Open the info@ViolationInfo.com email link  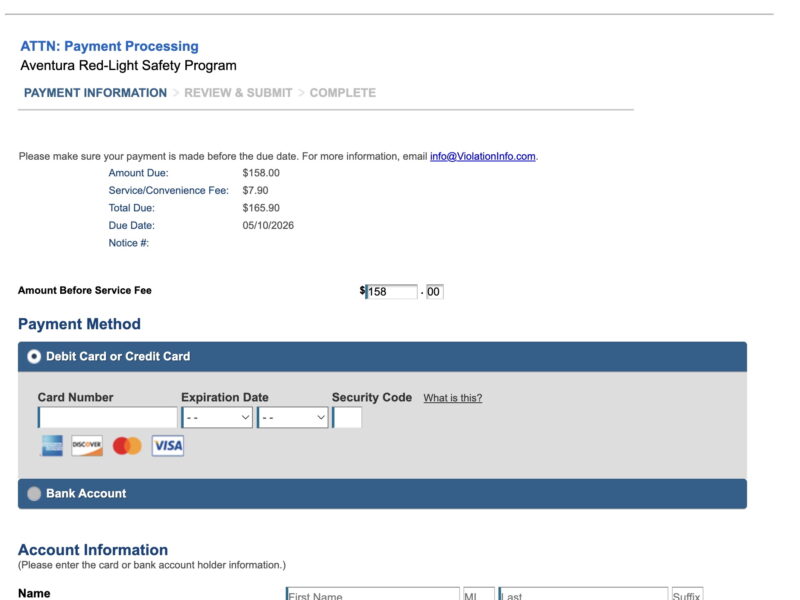coord(483,156)
